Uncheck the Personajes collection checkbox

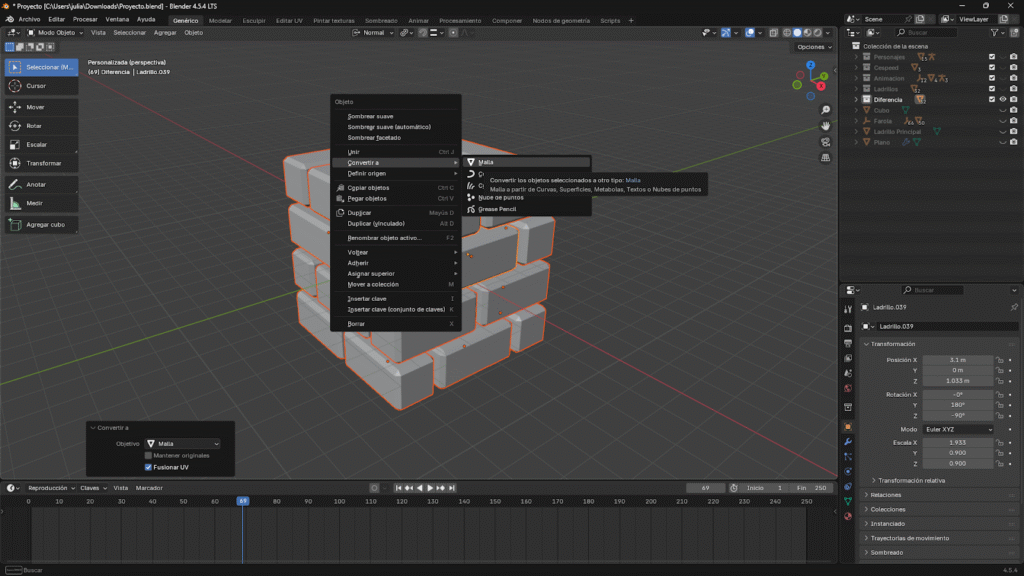992,57
